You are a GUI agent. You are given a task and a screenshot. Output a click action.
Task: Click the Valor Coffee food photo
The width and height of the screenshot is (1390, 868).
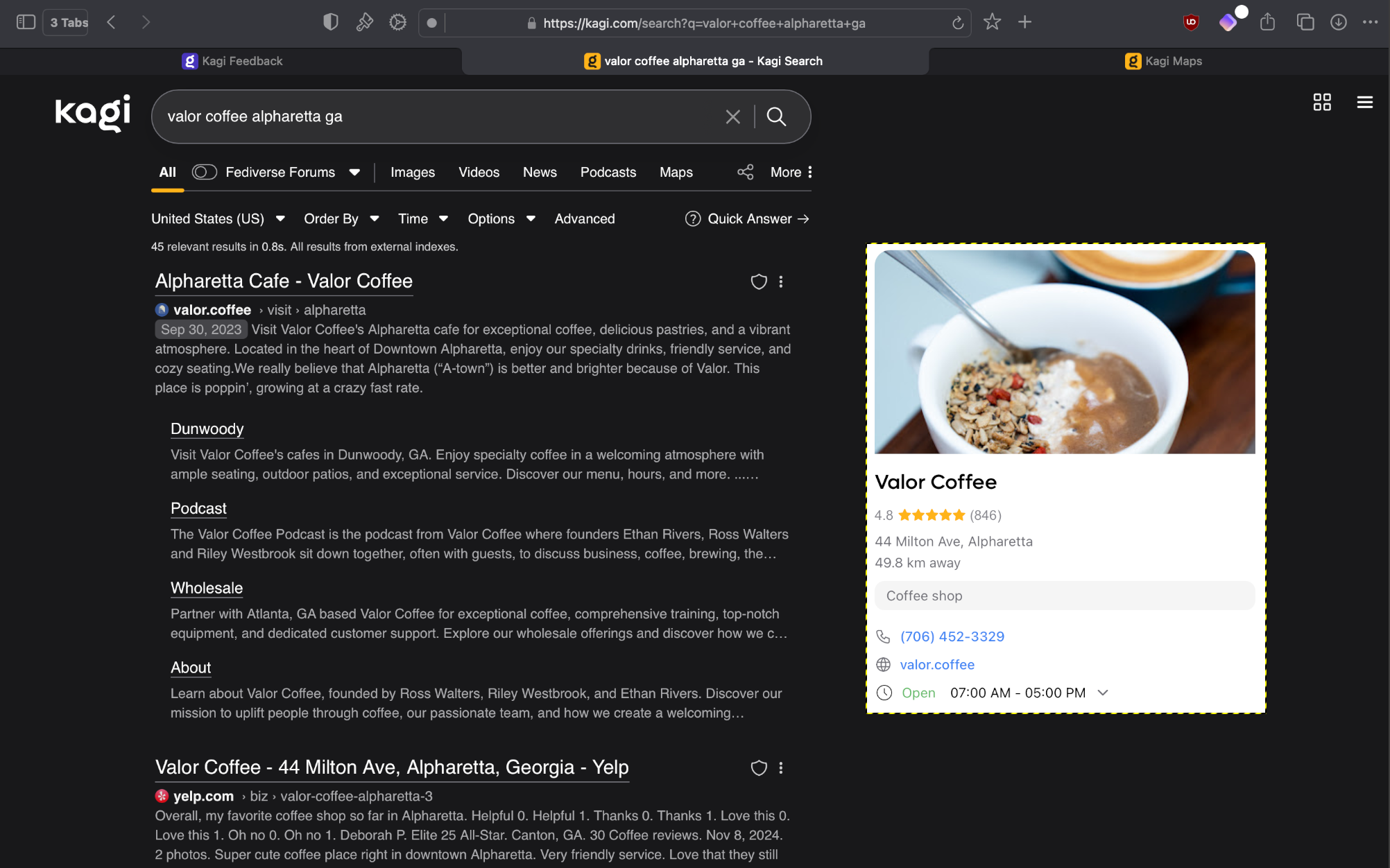point(1064,351)
